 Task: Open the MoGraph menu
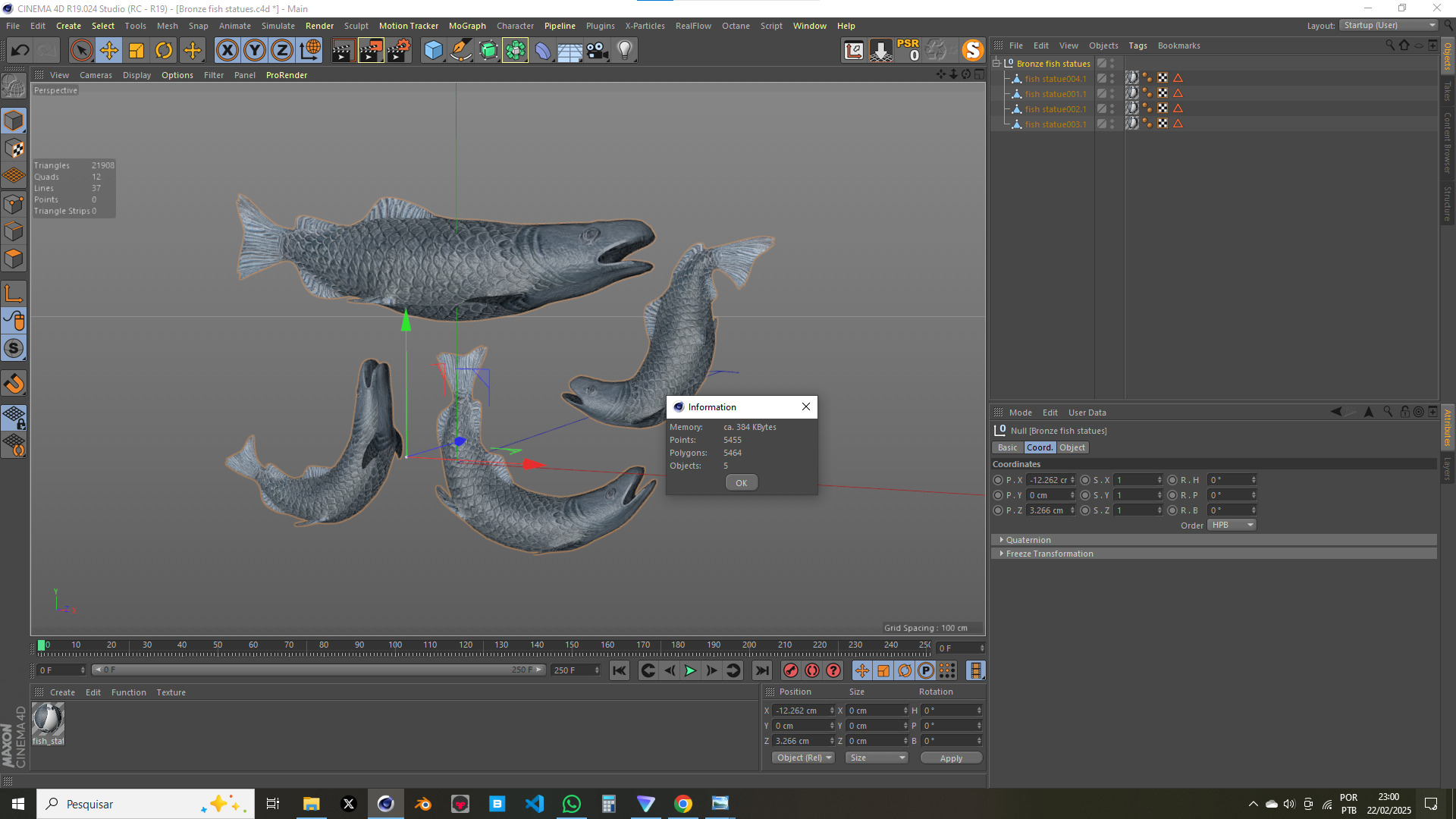(x=467, y=26)
